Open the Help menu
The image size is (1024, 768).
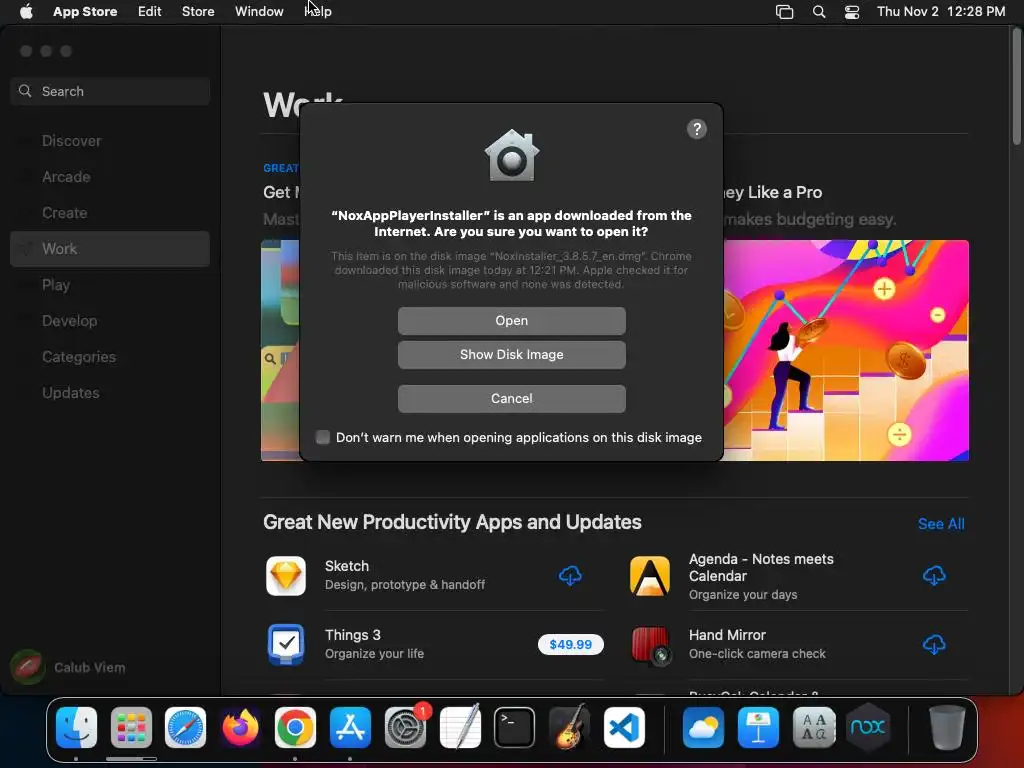coord(318,11)
